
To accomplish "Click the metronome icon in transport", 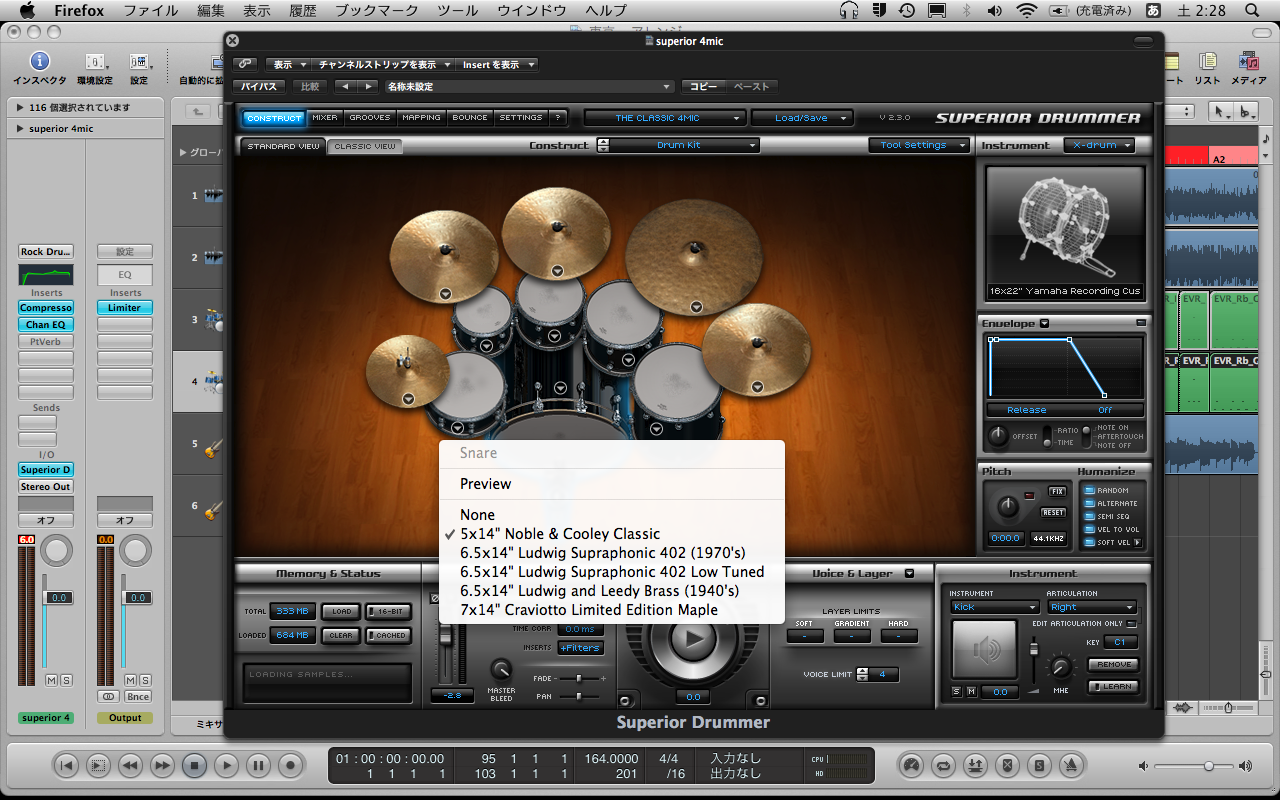I will point(1070,766).
